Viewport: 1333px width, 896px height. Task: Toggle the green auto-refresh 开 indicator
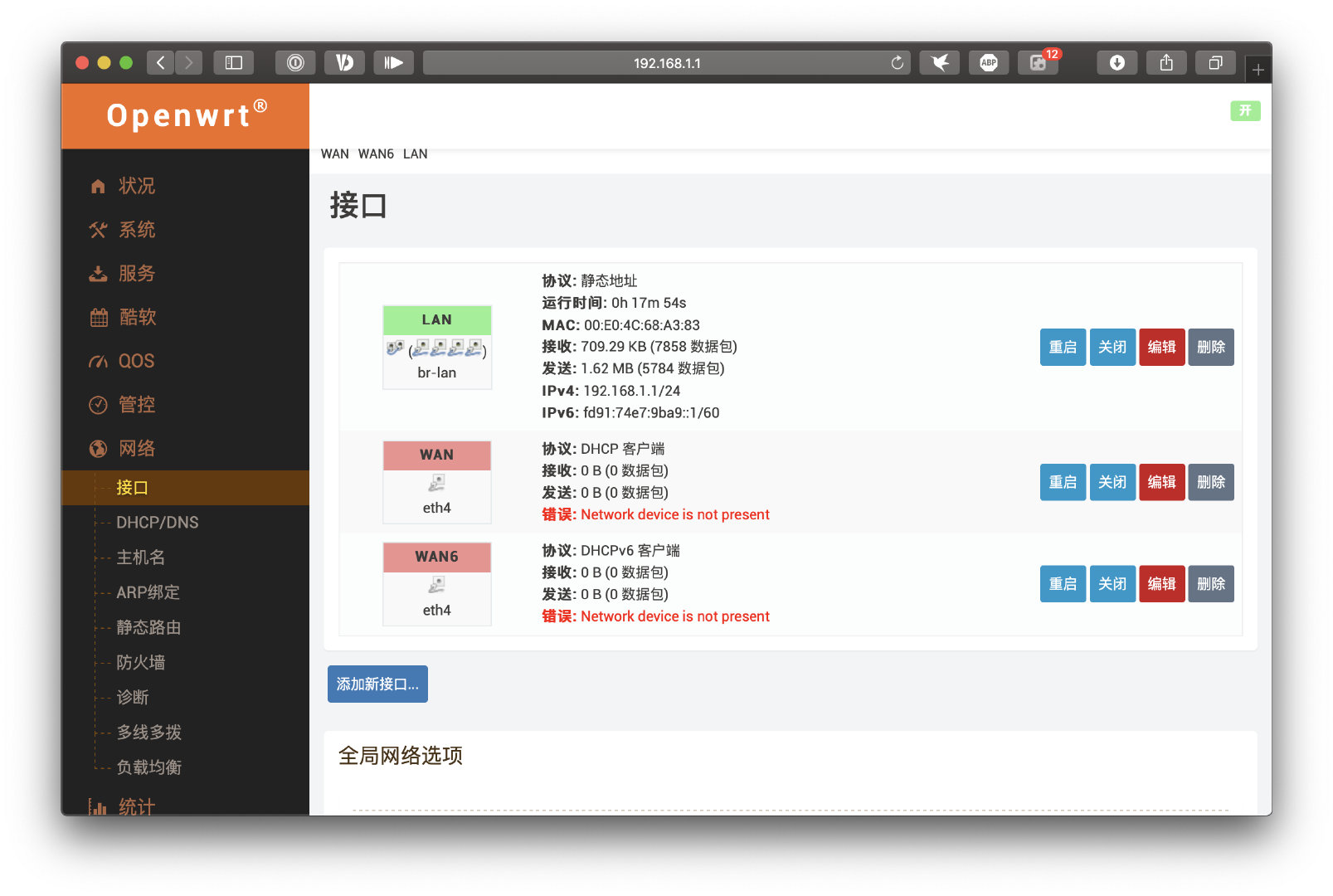(x=1244, y=110)
